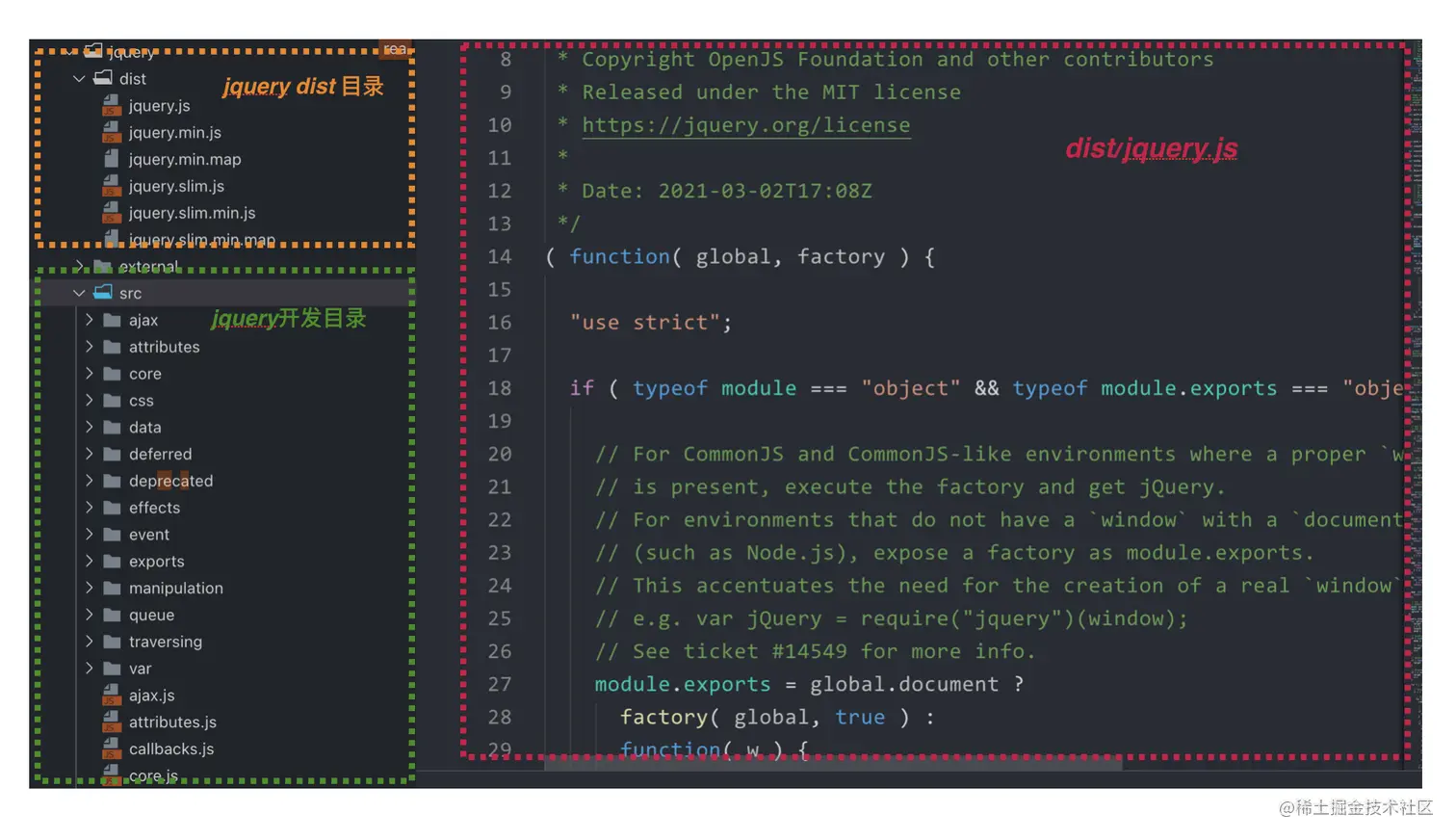Expand the deprecated folder chevron
Viewport: 1456px width, 840px height.
click(x=89, y=481)
